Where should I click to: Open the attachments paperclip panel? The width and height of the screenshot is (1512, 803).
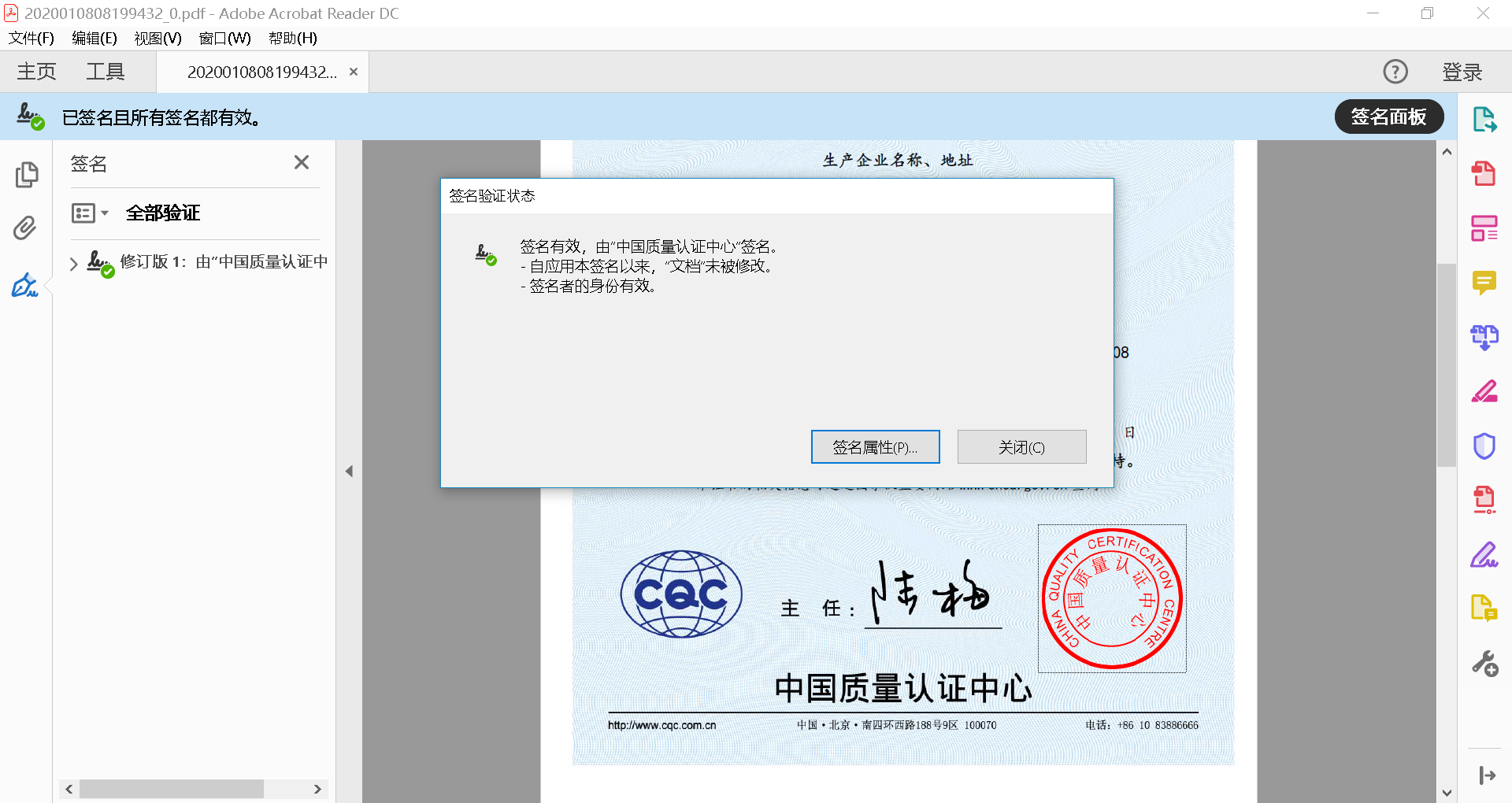(x=25, y=228)
